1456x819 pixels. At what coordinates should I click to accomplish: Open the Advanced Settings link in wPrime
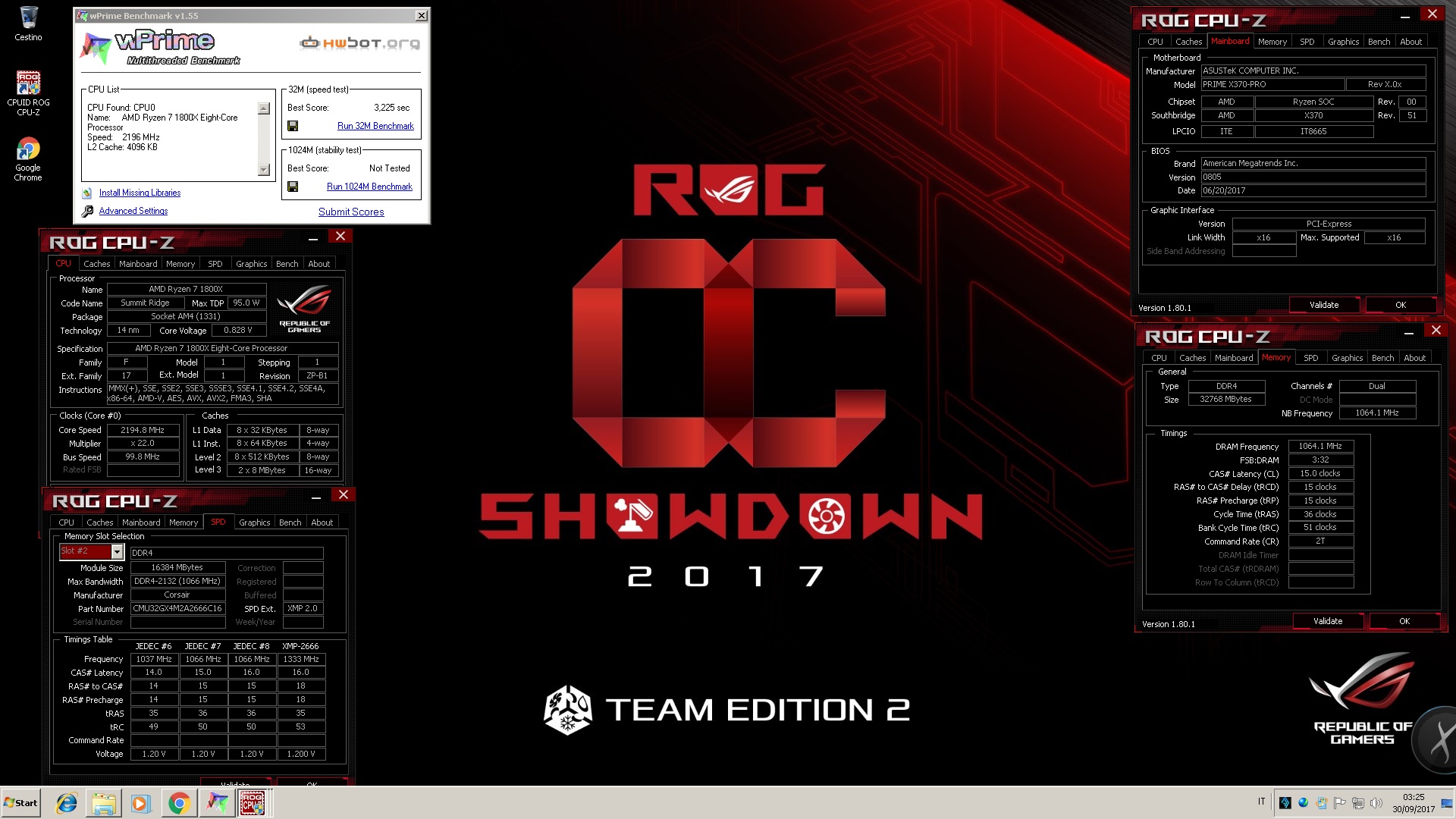[133, 211]
